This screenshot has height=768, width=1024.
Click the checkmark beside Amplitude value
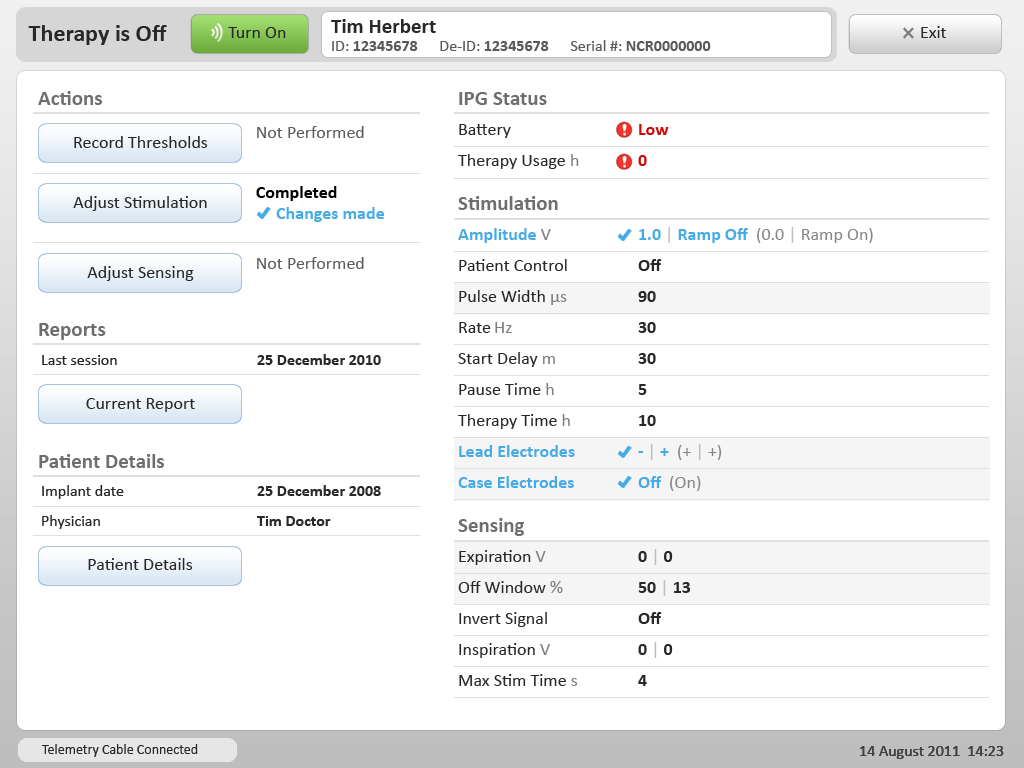click(625, 235)
